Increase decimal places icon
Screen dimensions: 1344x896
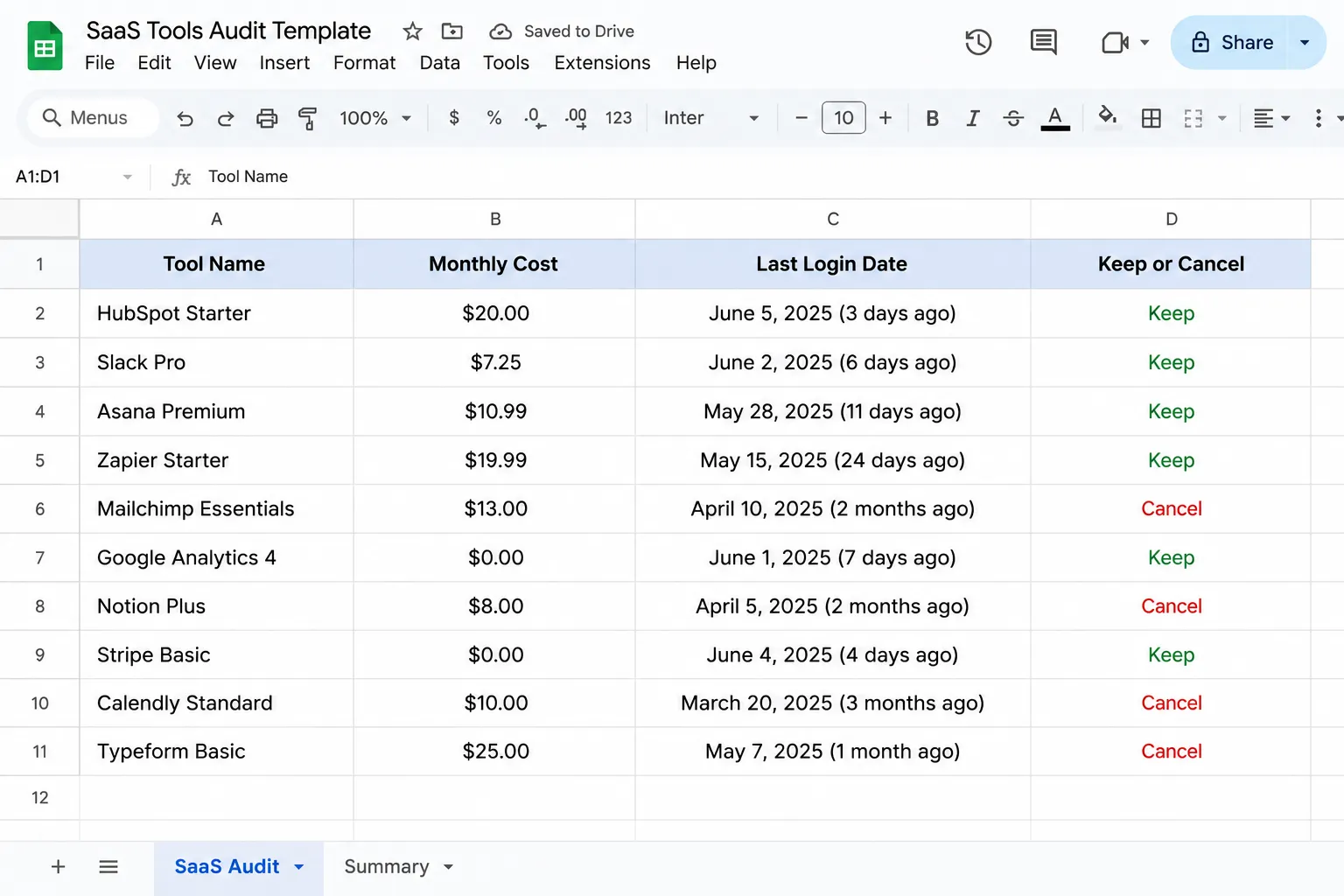click(576, 118)
